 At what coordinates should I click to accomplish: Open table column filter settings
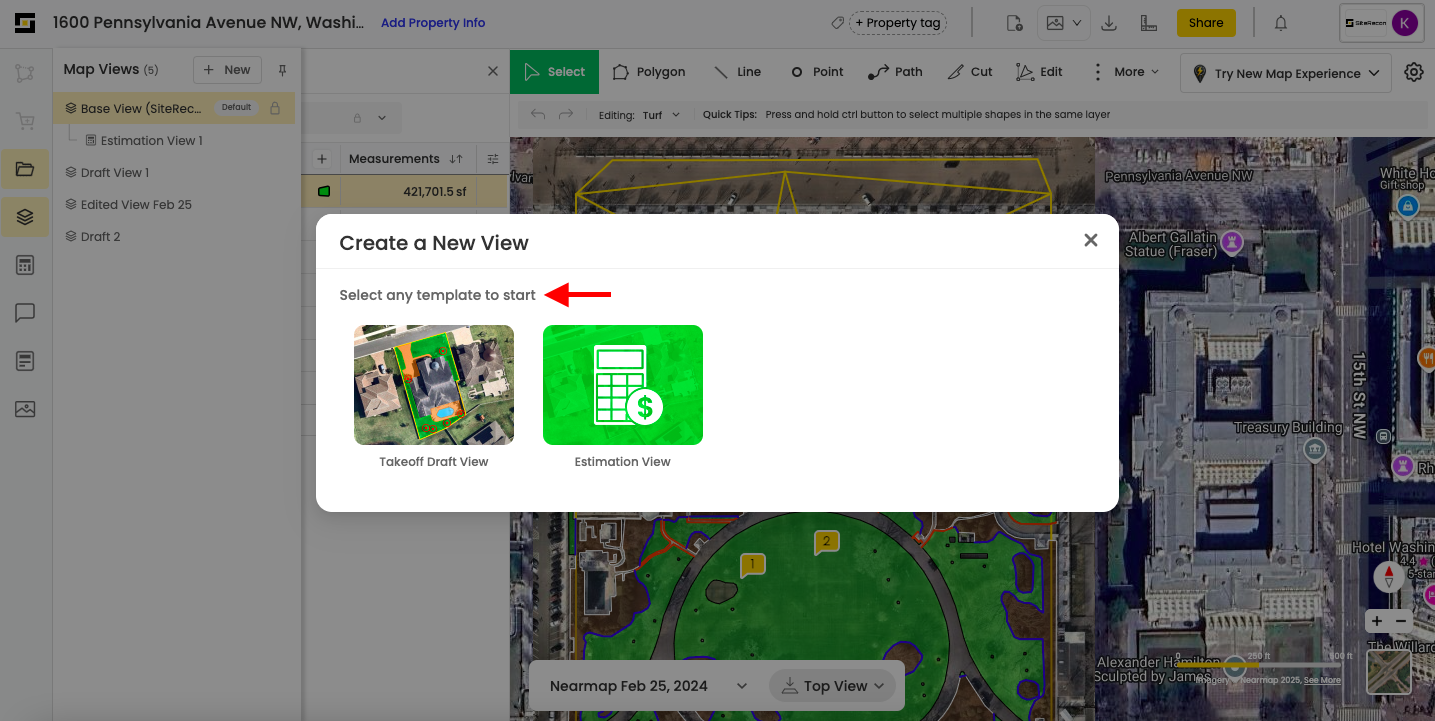pyautogui.click(x=493, y=159)
